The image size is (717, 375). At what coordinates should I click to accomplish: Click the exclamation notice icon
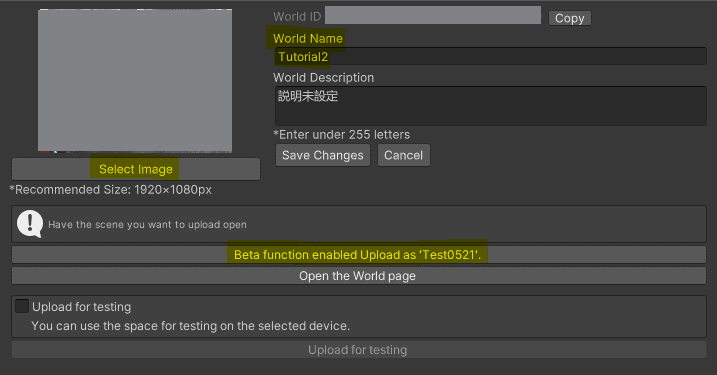(30, 224)
